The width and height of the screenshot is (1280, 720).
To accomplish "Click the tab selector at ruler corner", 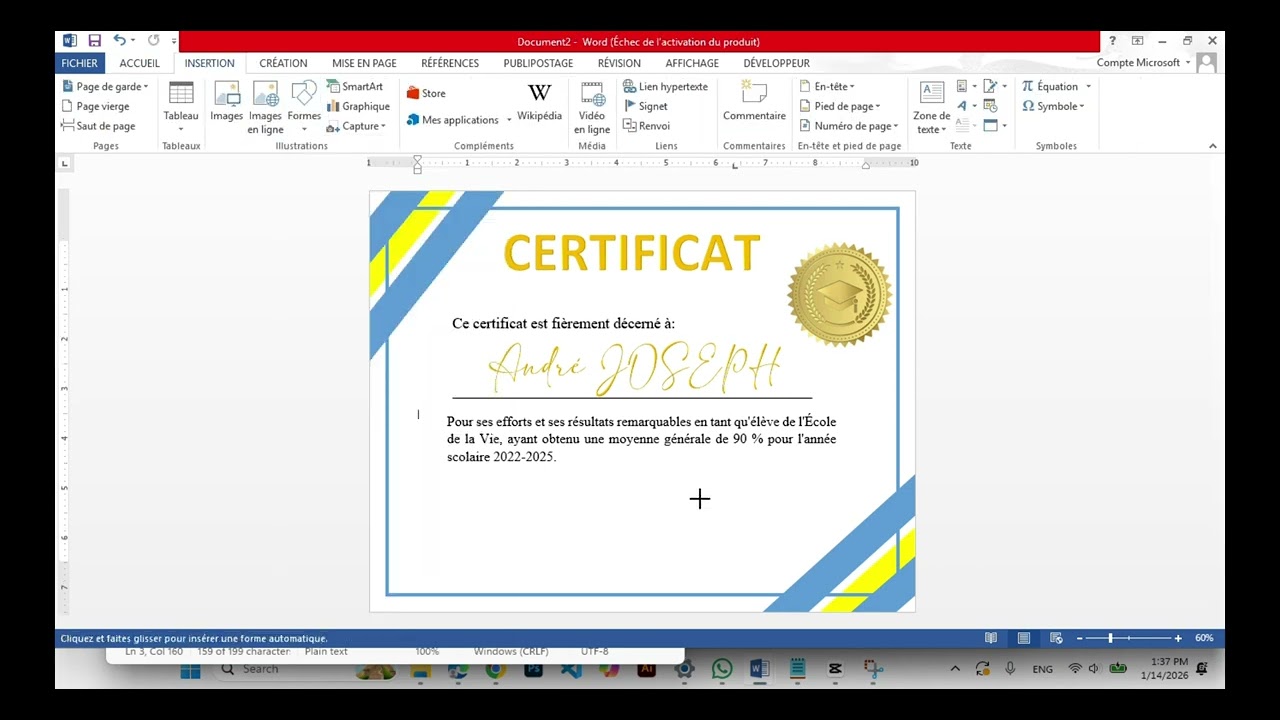I will click(x=65, y=163).
